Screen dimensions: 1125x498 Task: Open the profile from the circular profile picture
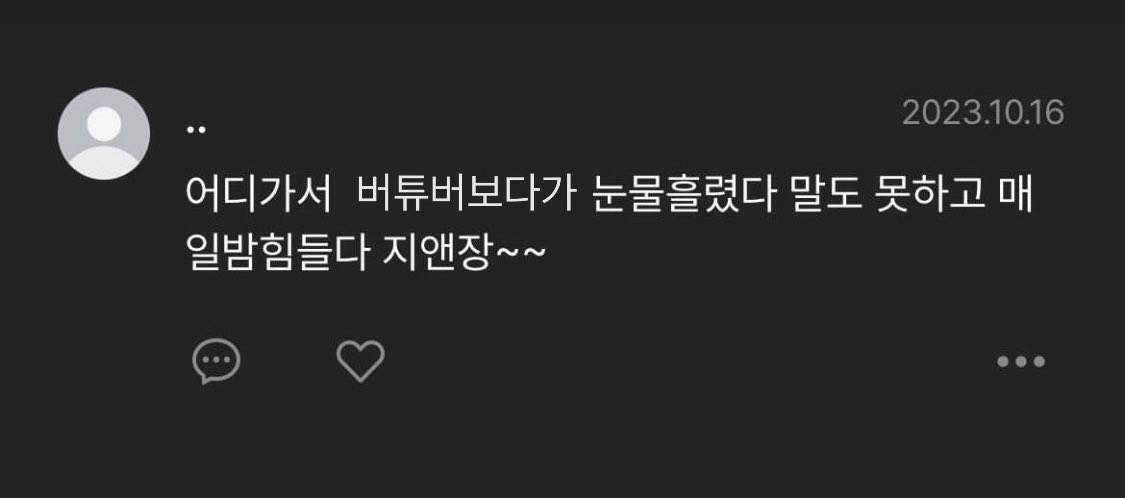coord(103,133)
